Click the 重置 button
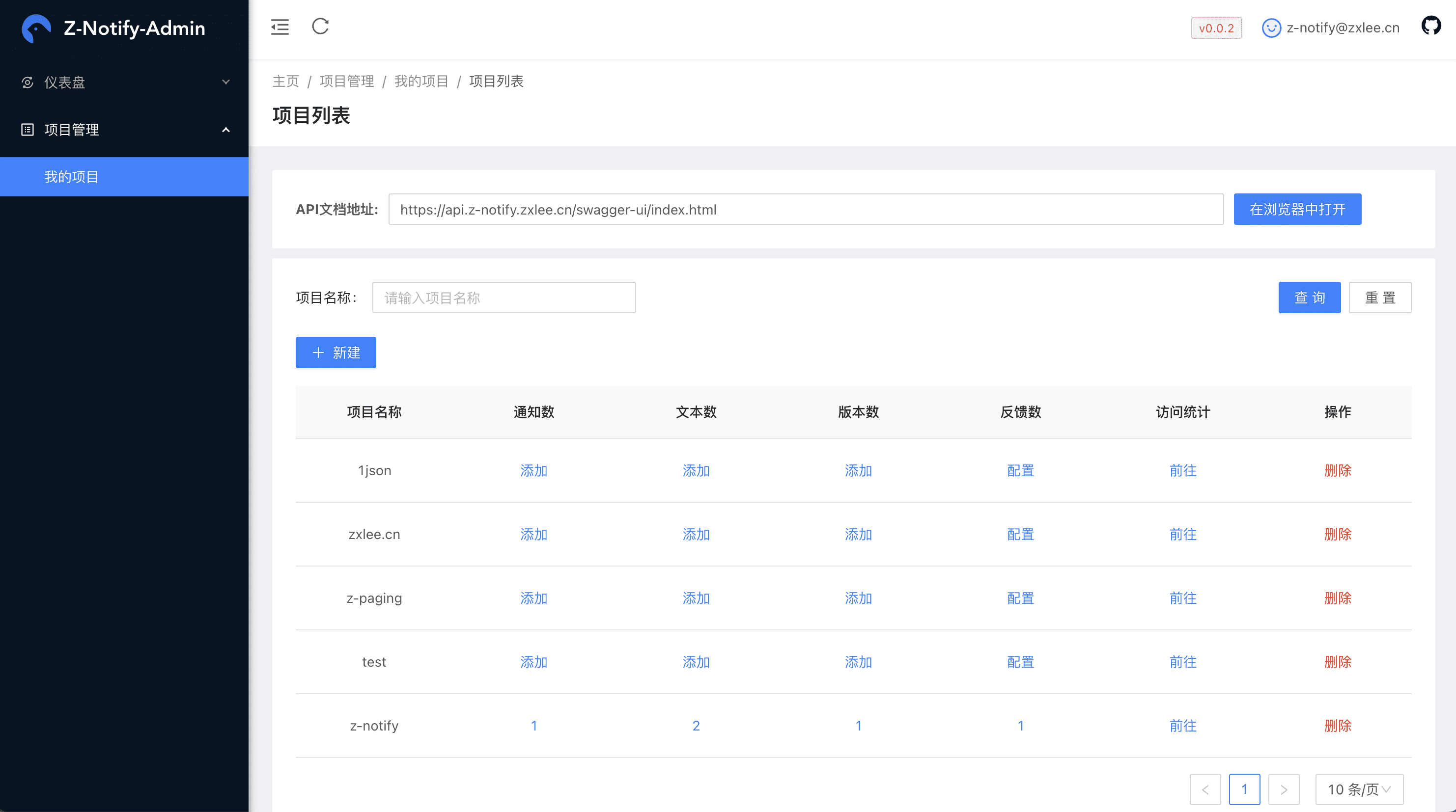 tap(1380, 298)
